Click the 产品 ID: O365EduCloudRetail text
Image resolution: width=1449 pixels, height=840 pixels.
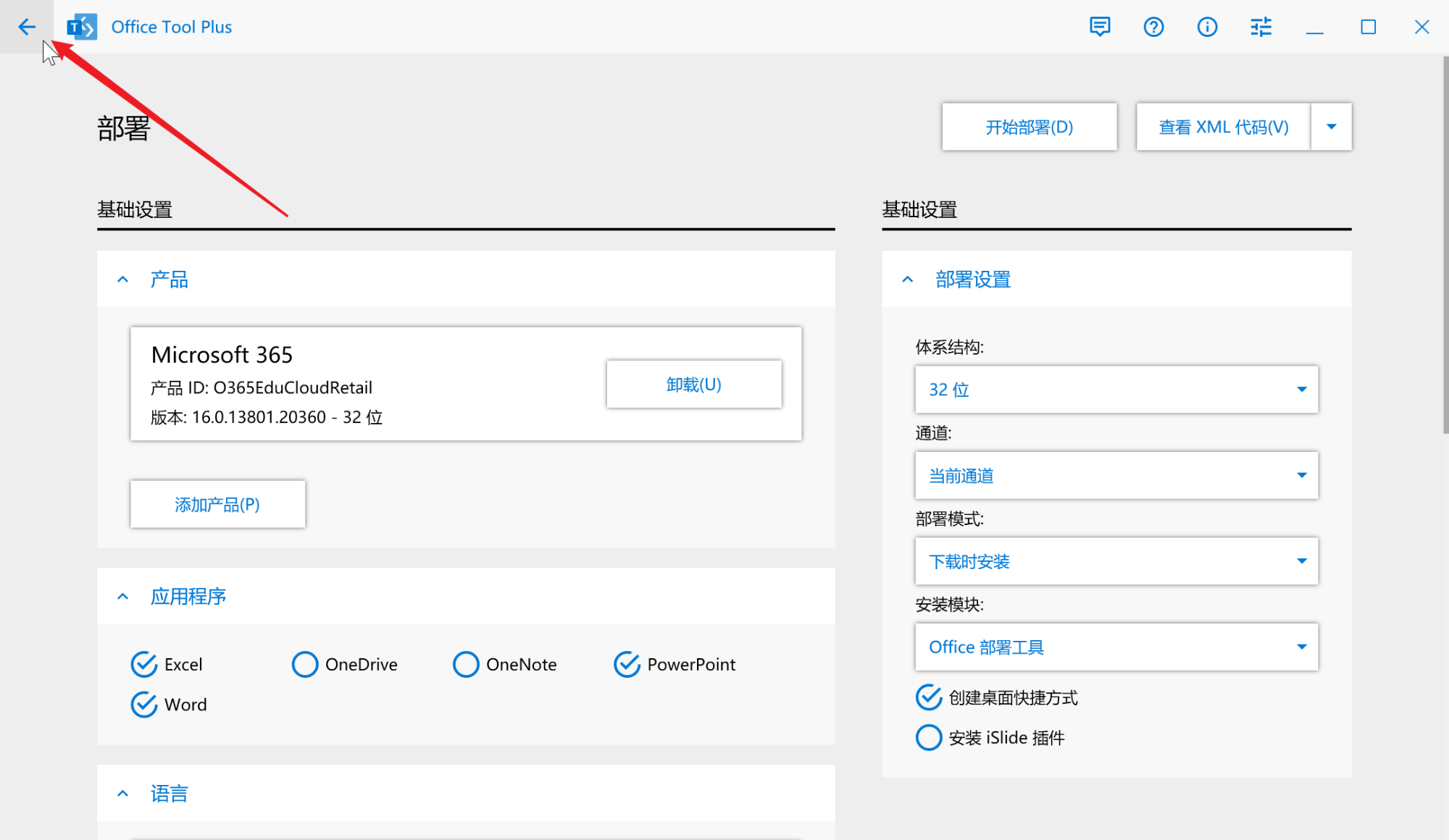tap(262, 388)
